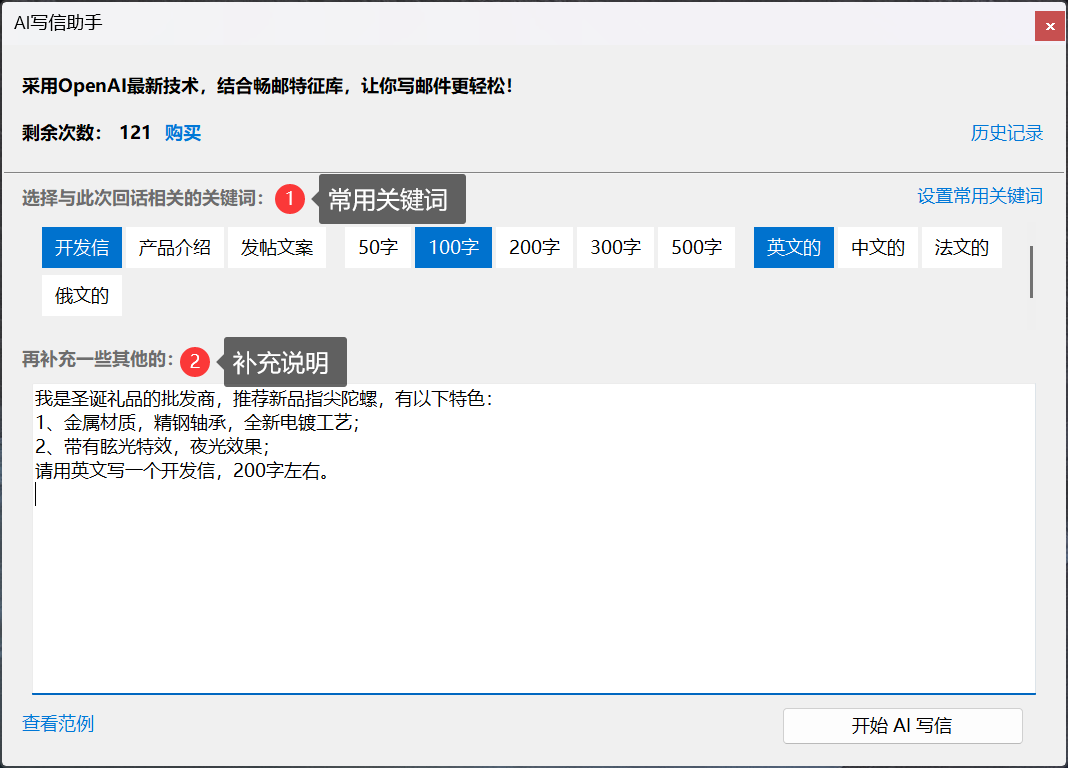Toggle the 产品介绍 keyword
Image resolution: width=1068 pixels, height=768 pixels.
174,247
